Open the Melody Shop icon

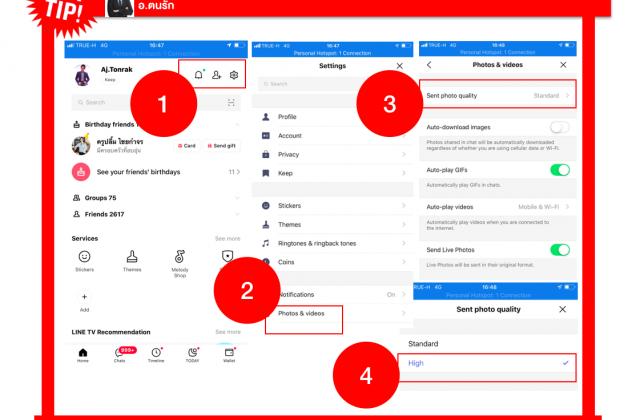pos(179,256)
